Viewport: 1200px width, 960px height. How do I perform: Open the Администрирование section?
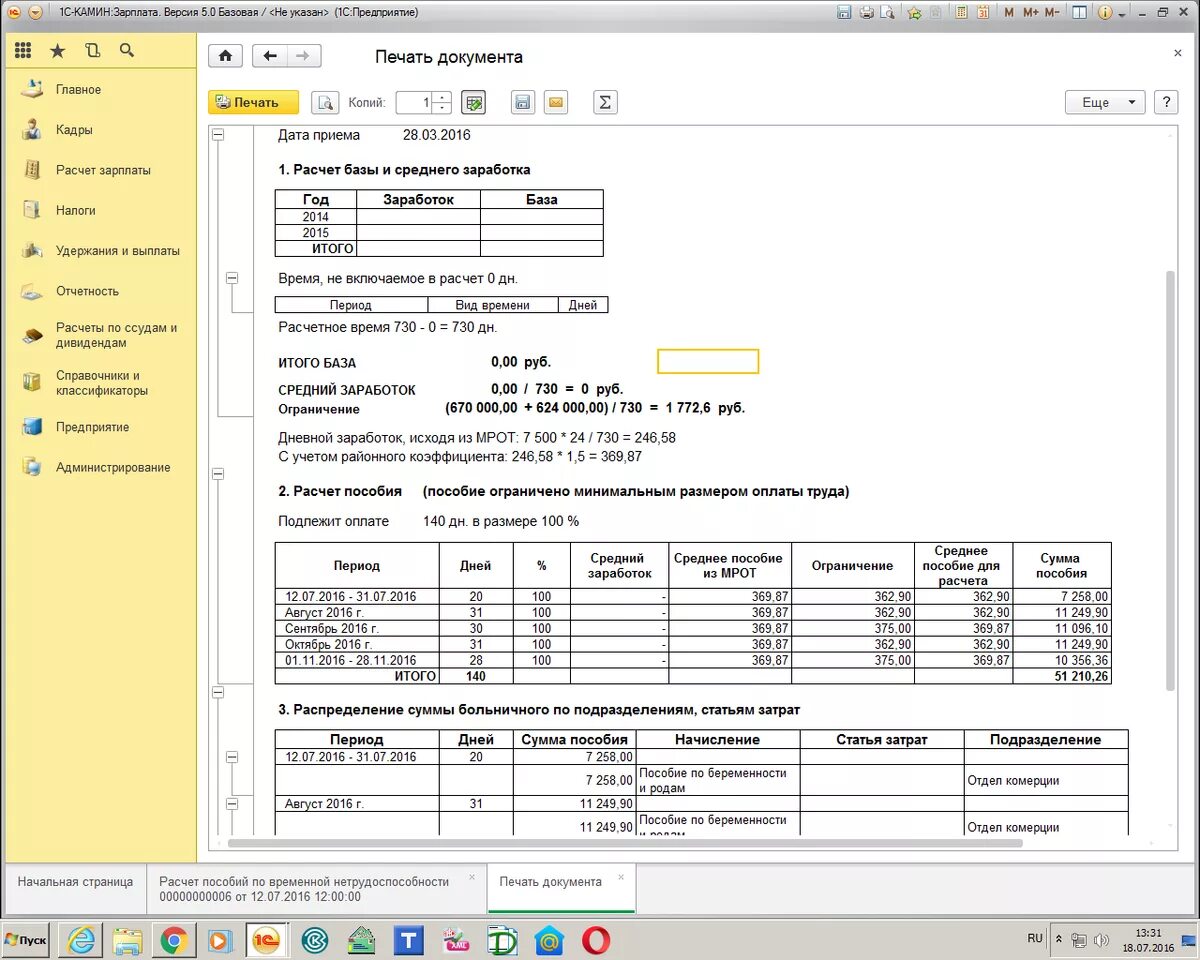(x=113, y=467)
